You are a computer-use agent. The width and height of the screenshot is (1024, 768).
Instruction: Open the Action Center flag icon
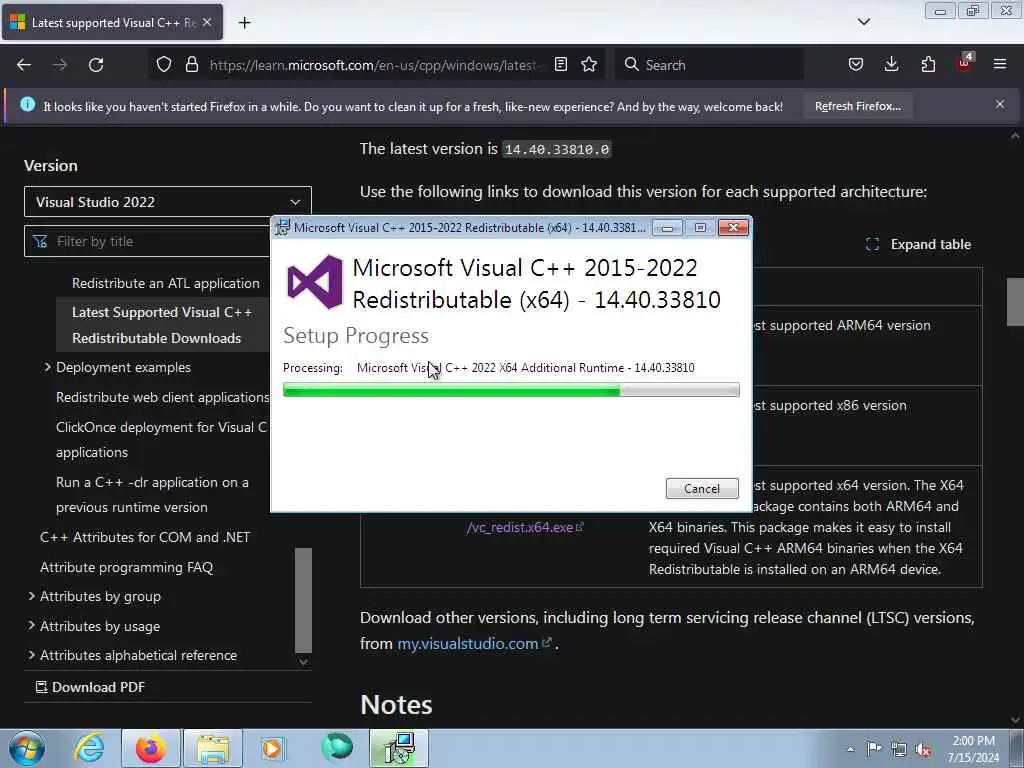pos(874,749)
